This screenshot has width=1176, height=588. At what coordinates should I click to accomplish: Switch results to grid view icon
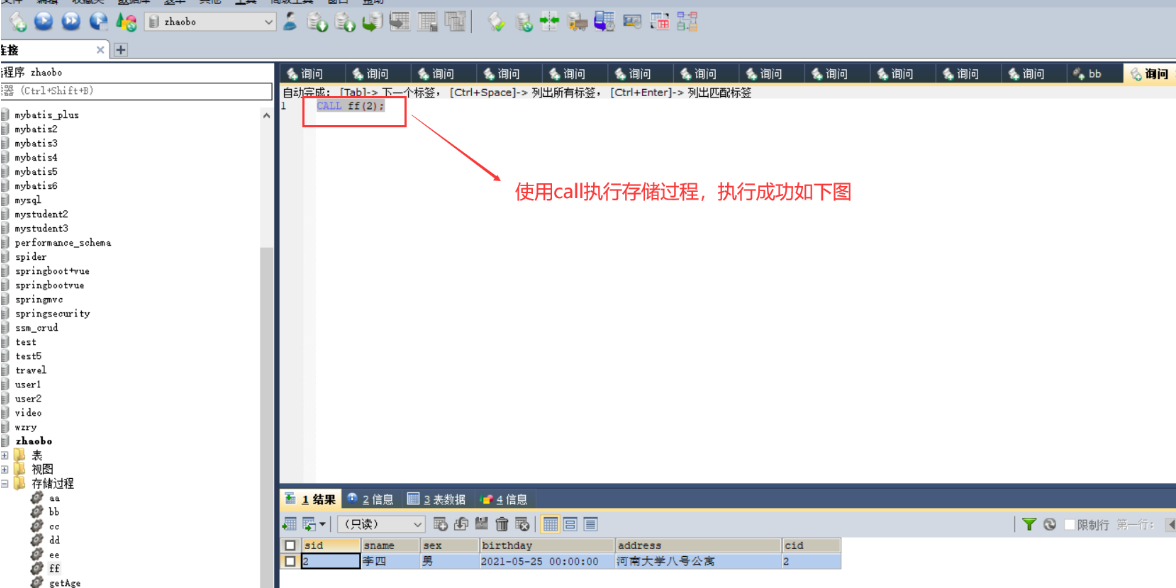pyautogui.click(x=550, y=524)
